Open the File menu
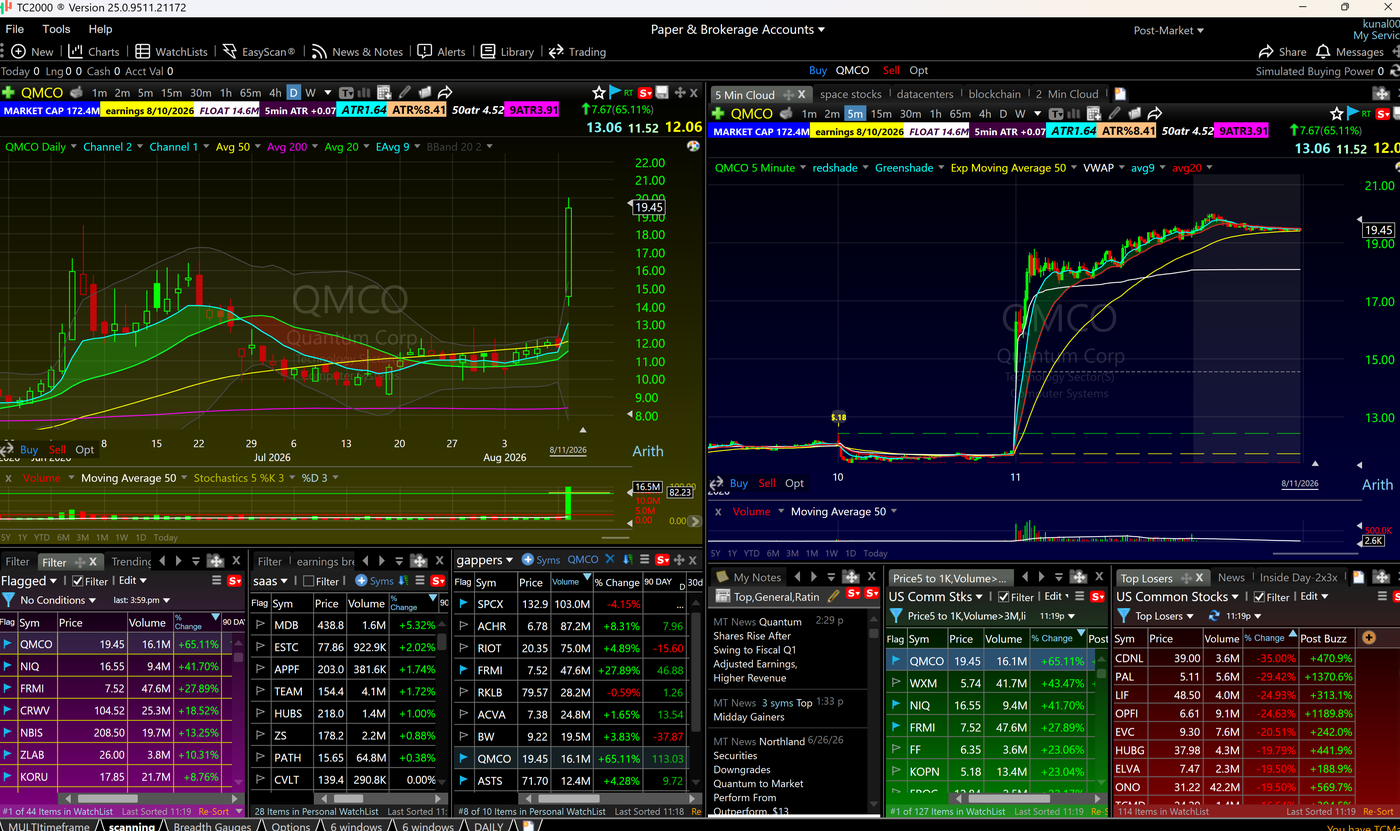This screenshot has width=1400, height=831. coord(15,29)
